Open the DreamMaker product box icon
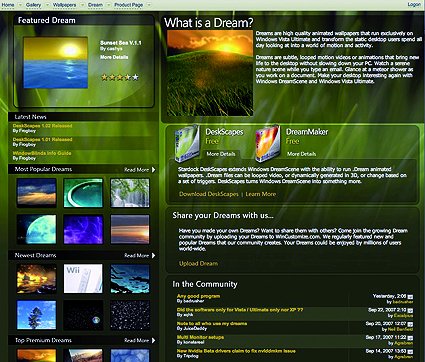 267,143
